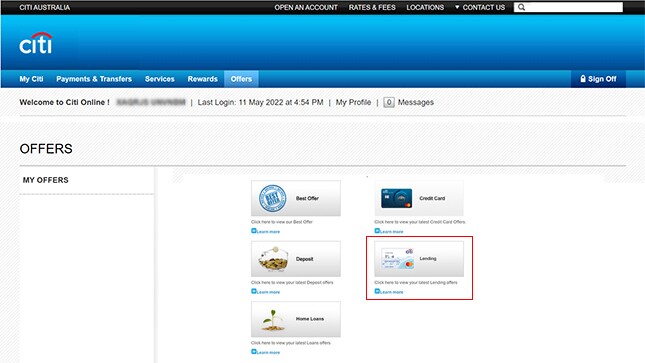Click 'view your latest Loans offers' text
The height and width of the screenshot is (363, 645).
pos(303,343)
